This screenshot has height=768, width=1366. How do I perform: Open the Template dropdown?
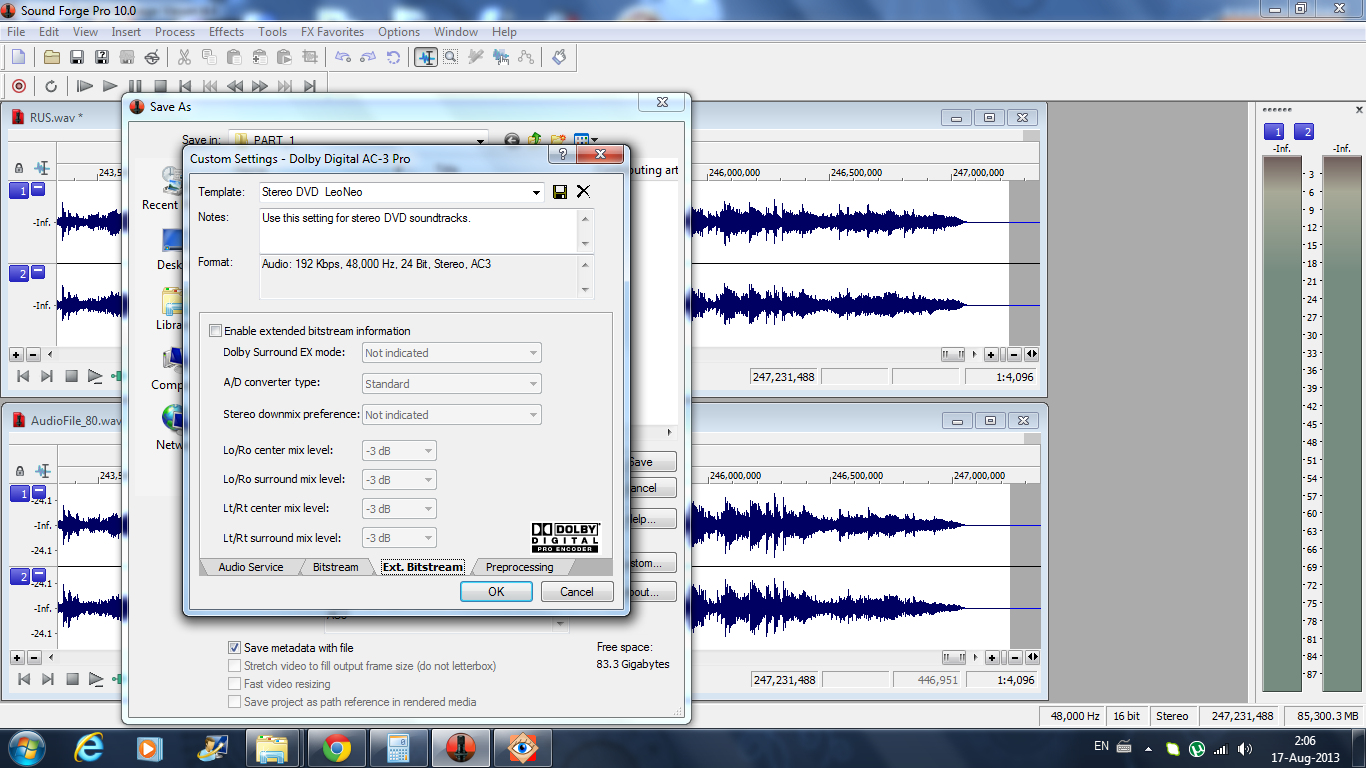point(536,192)
